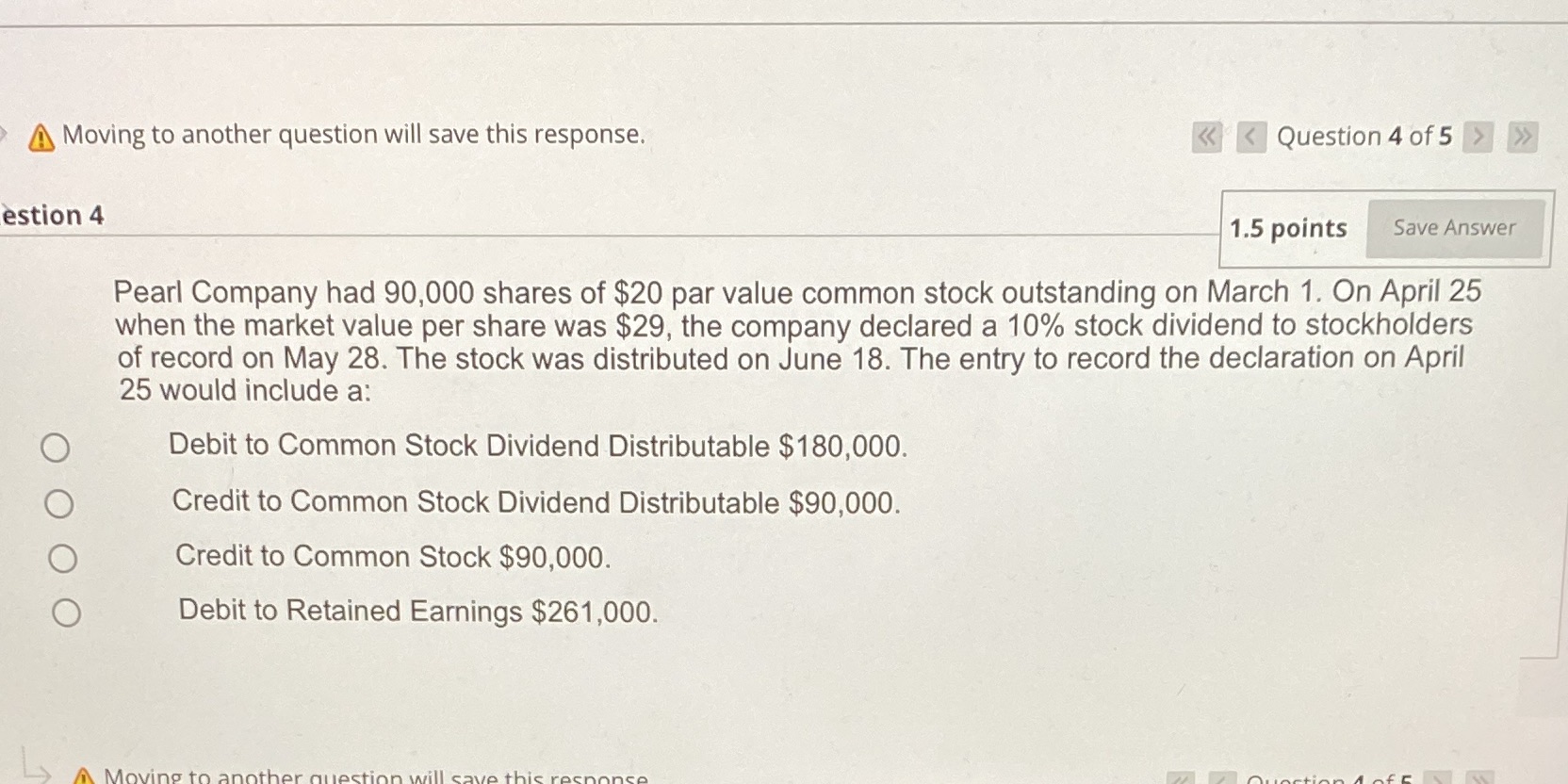Select the $180,000 debit answer option

point(57,449)
